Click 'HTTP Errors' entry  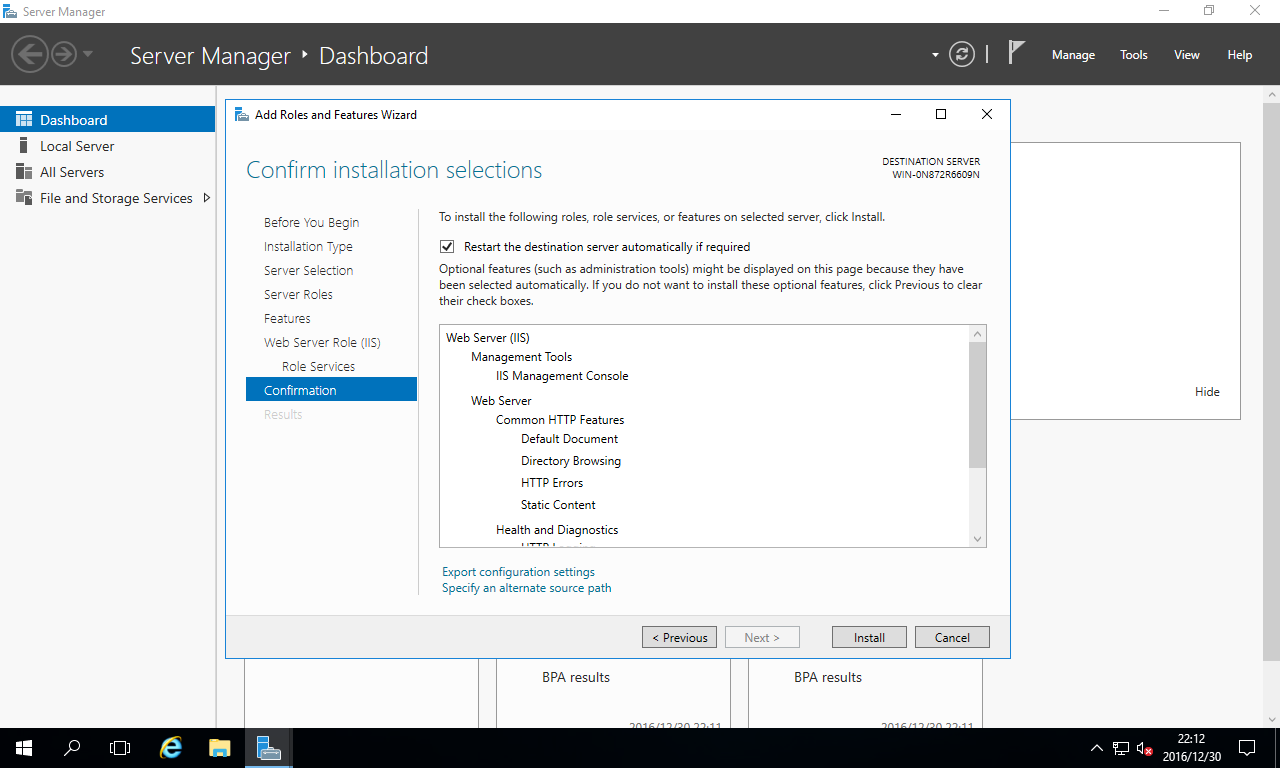pos(552,483)
